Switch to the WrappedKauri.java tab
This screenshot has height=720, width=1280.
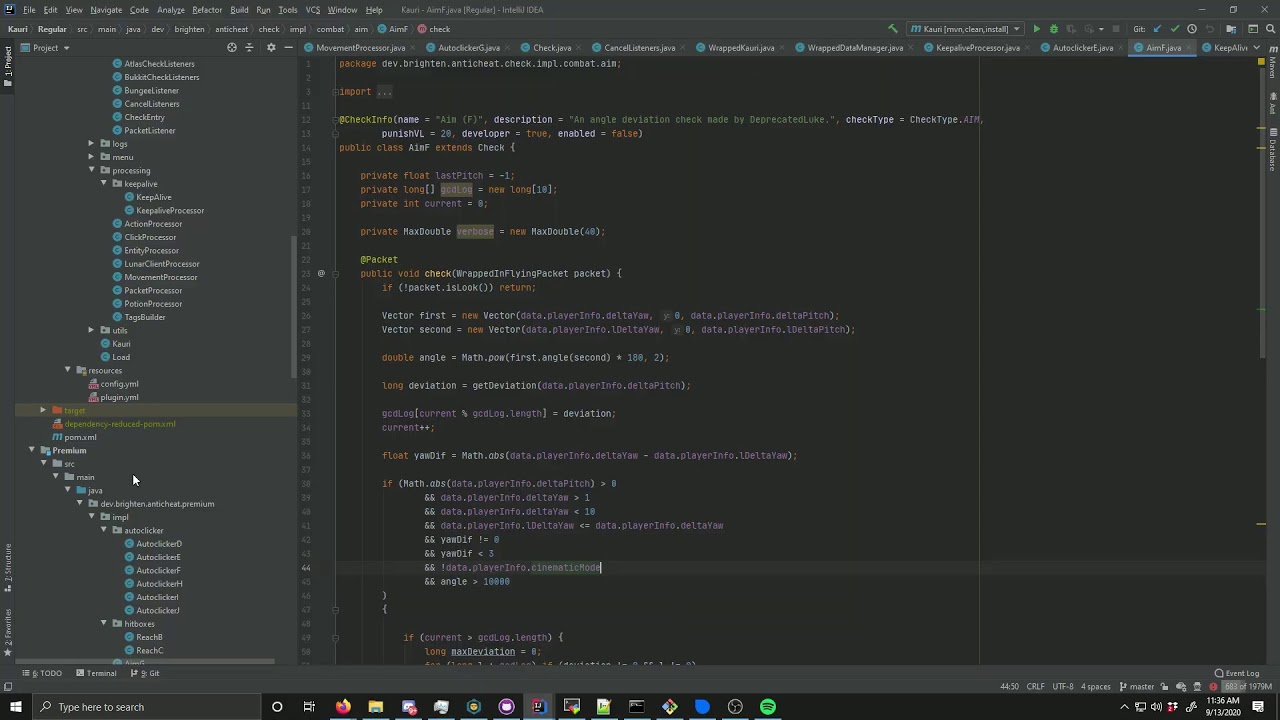click(741, 48)
